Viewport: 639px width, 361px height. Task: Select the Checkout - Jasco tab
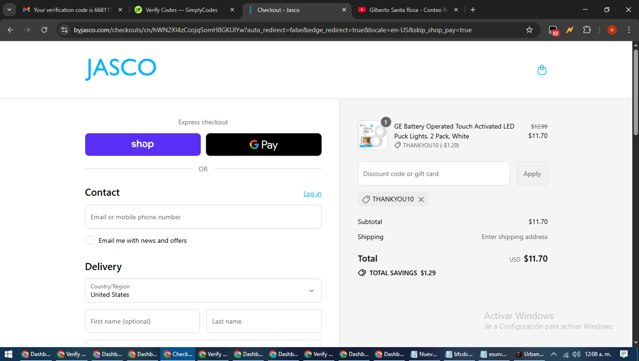pyautogui.click(x=297, y=10)
